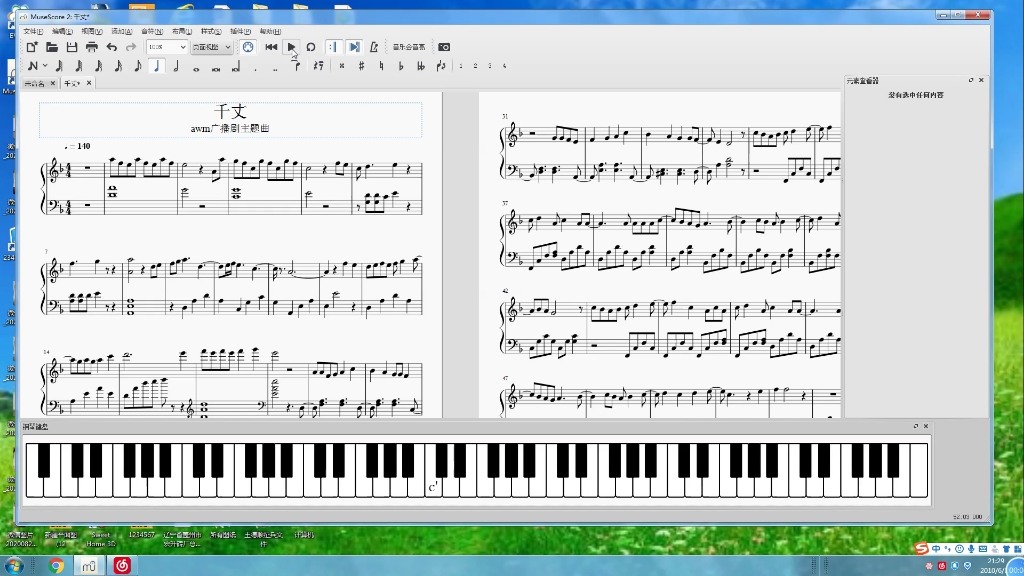Image resolution: width=1024 pixels, height=576 pixels.
Task: Expand note input mode dropdown arrow
Action: click(45, 66)
